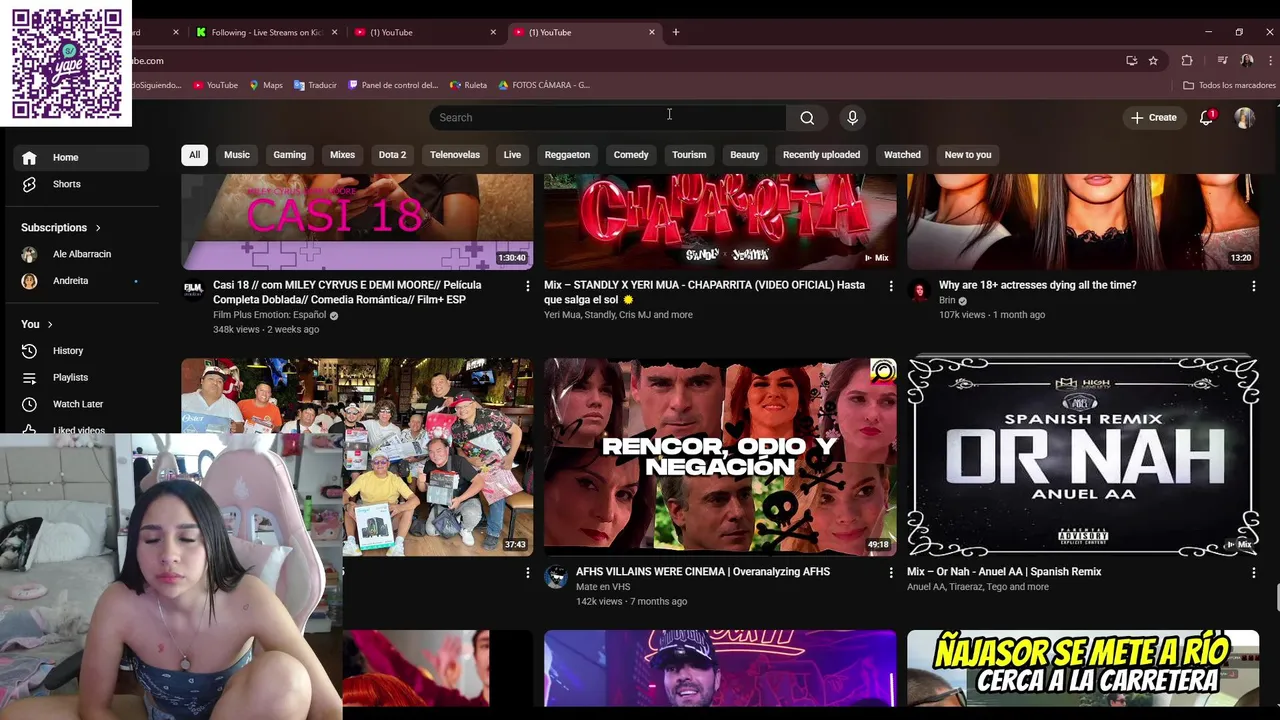Image resolution: width=1280 pixels, height=720 pixels.
Task: Click 'Why are 18+ actresses dying' title
Action: tap(1038, 285)
